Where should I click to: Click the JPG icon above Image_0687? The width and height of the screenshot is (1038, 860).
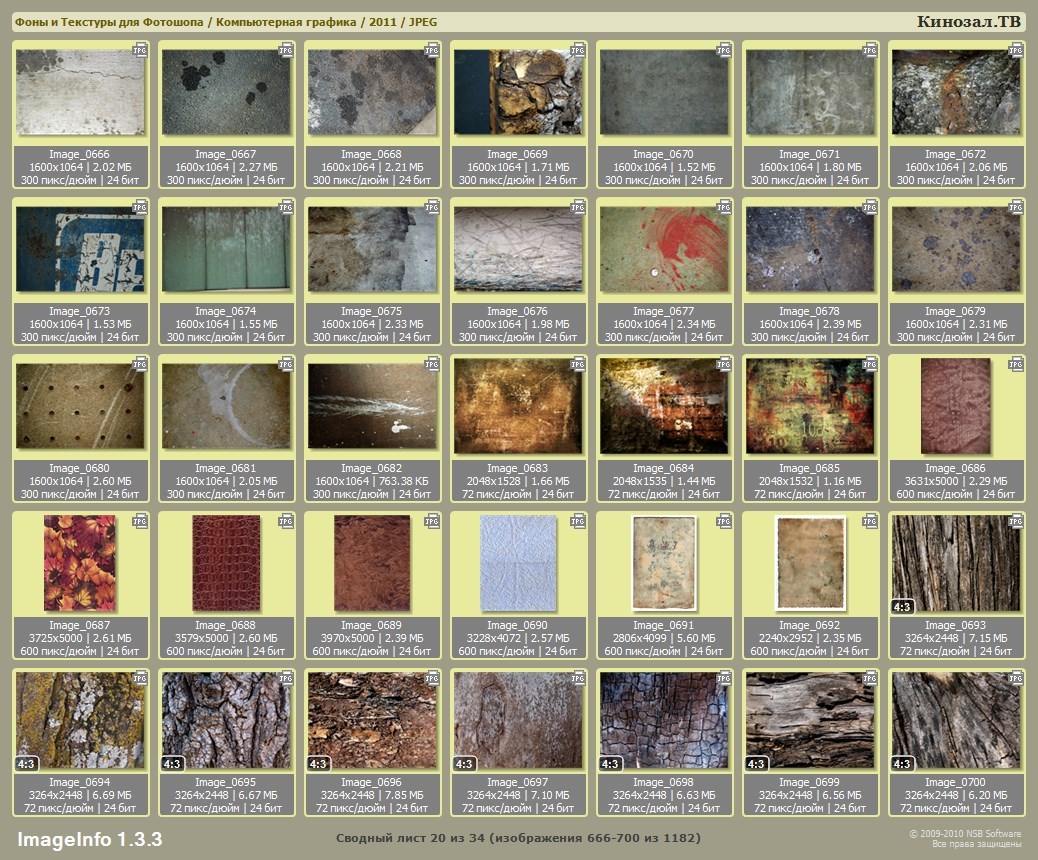click(139, 520)
